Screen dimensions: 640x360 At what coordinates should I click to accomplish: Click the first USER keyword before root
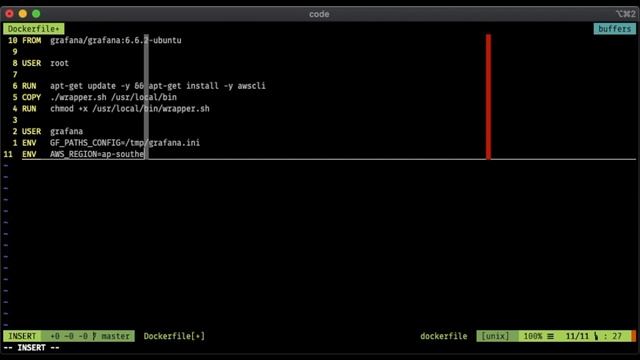(x=31, y=63)
